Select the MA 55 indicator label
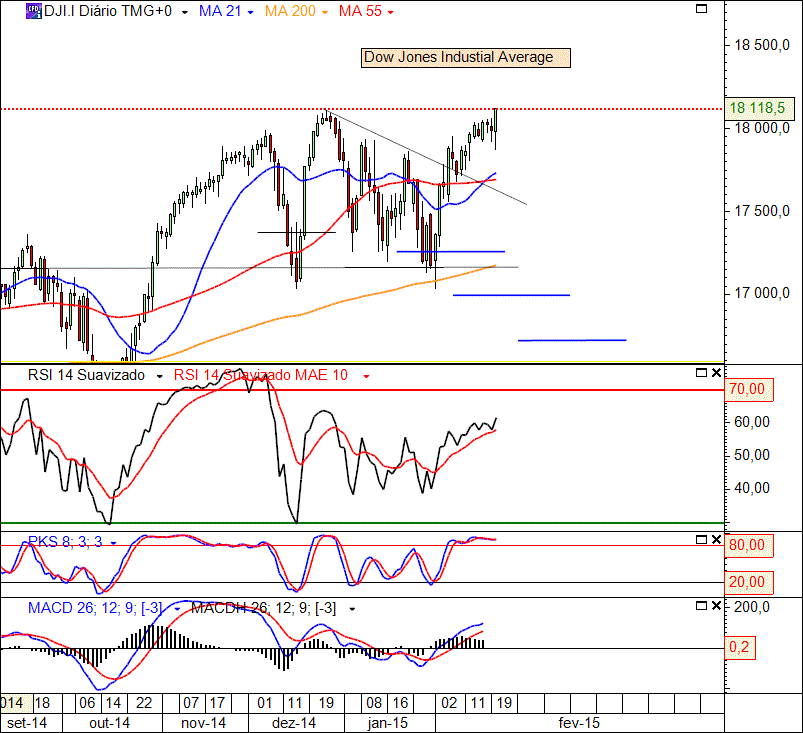 (x=360, y=11)
